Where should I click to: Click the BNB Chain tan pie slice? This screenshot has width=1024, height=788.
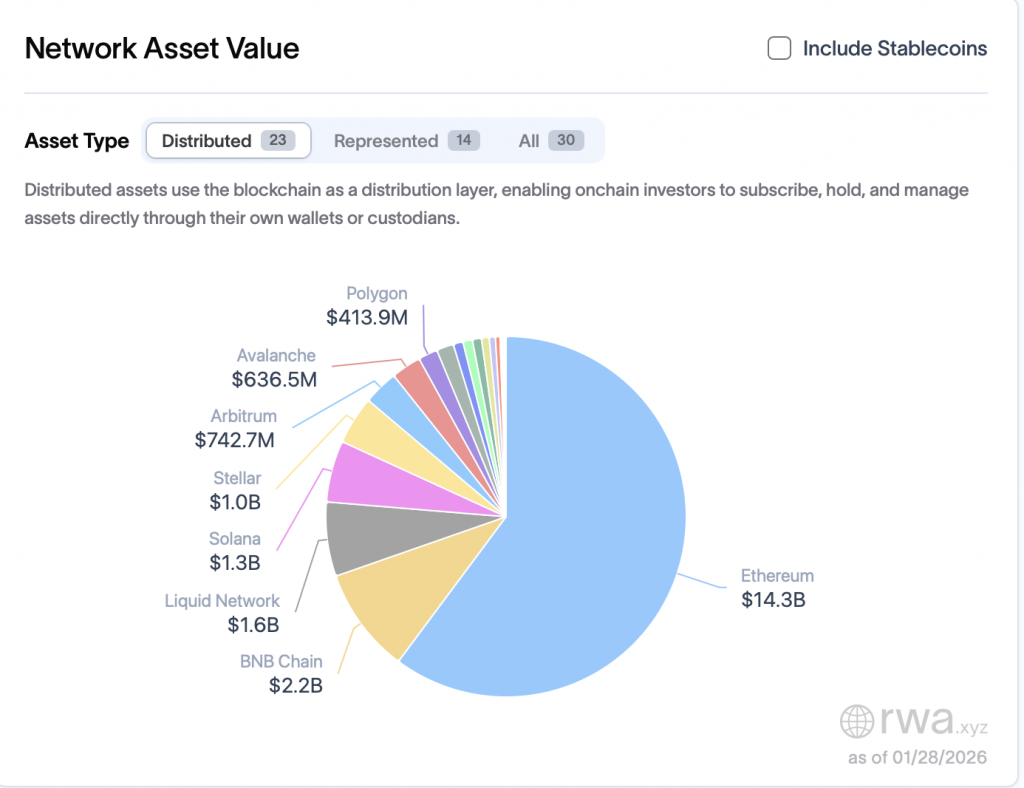click(400, 600)
